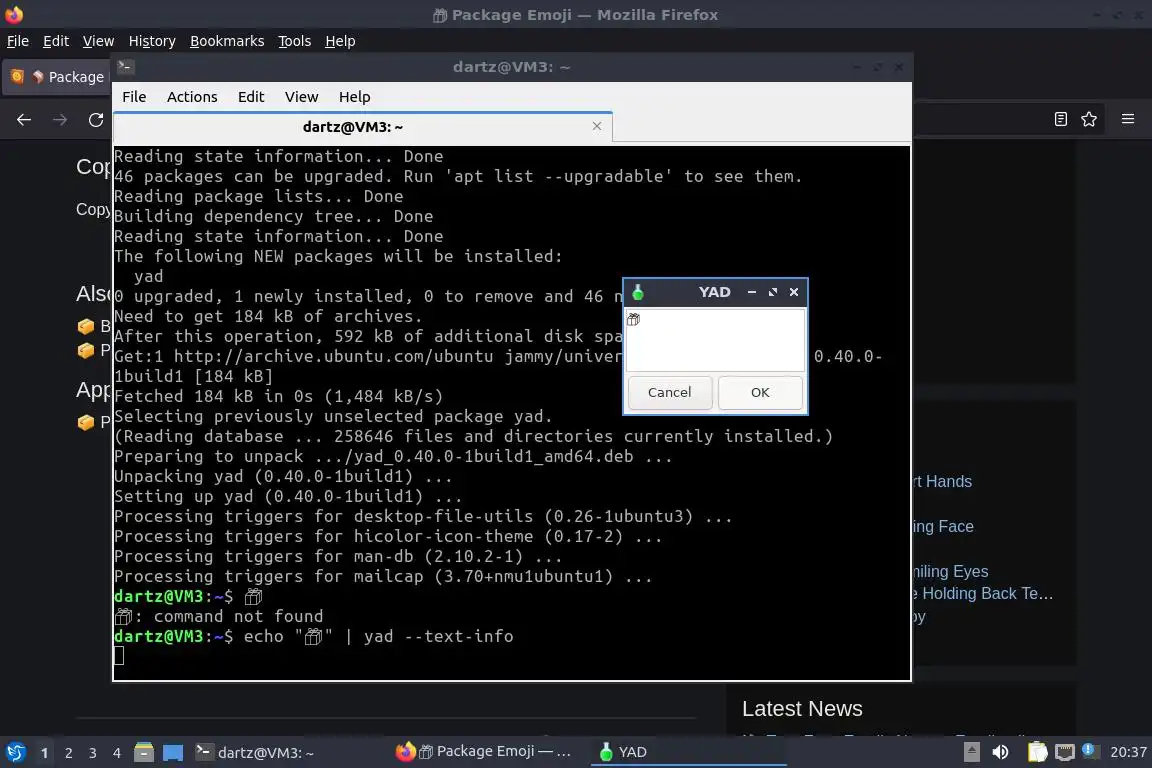Open the clipboard manager tray icon
The image size is (1152, 768).
[x=1037, y=753]
